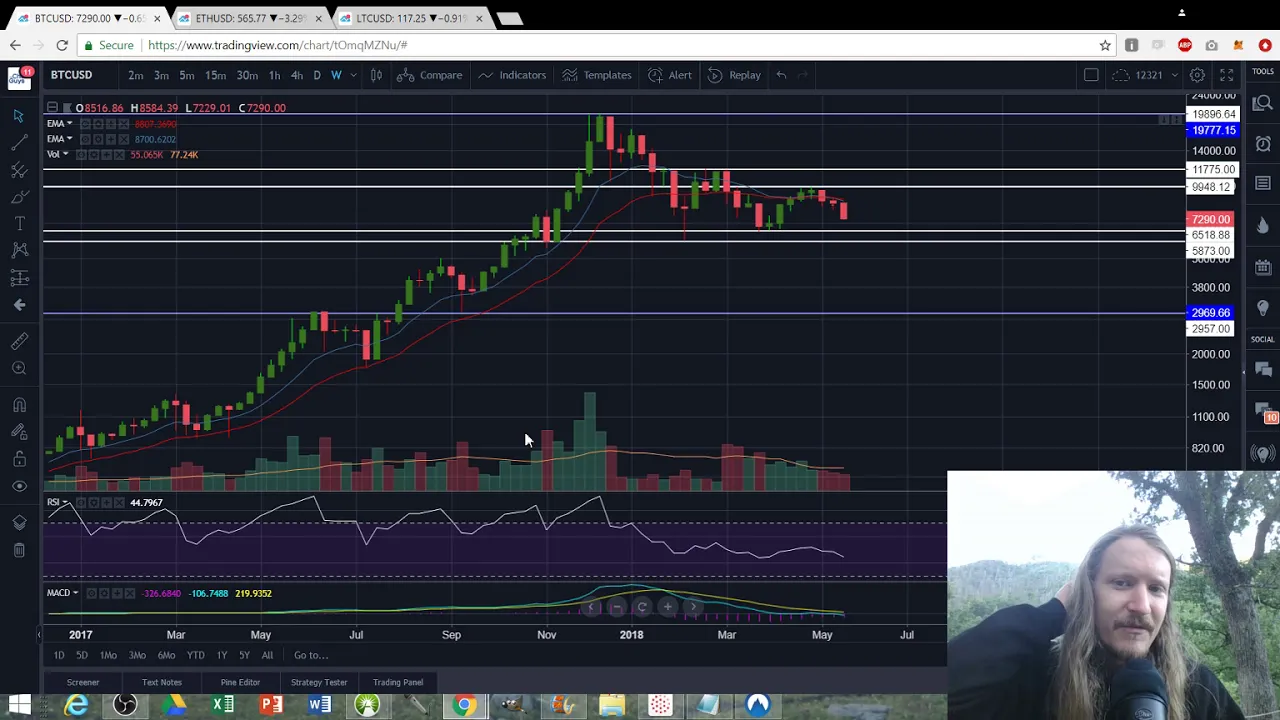Select the ruler measure tool

pyautogui.click(x=18, y=342)
